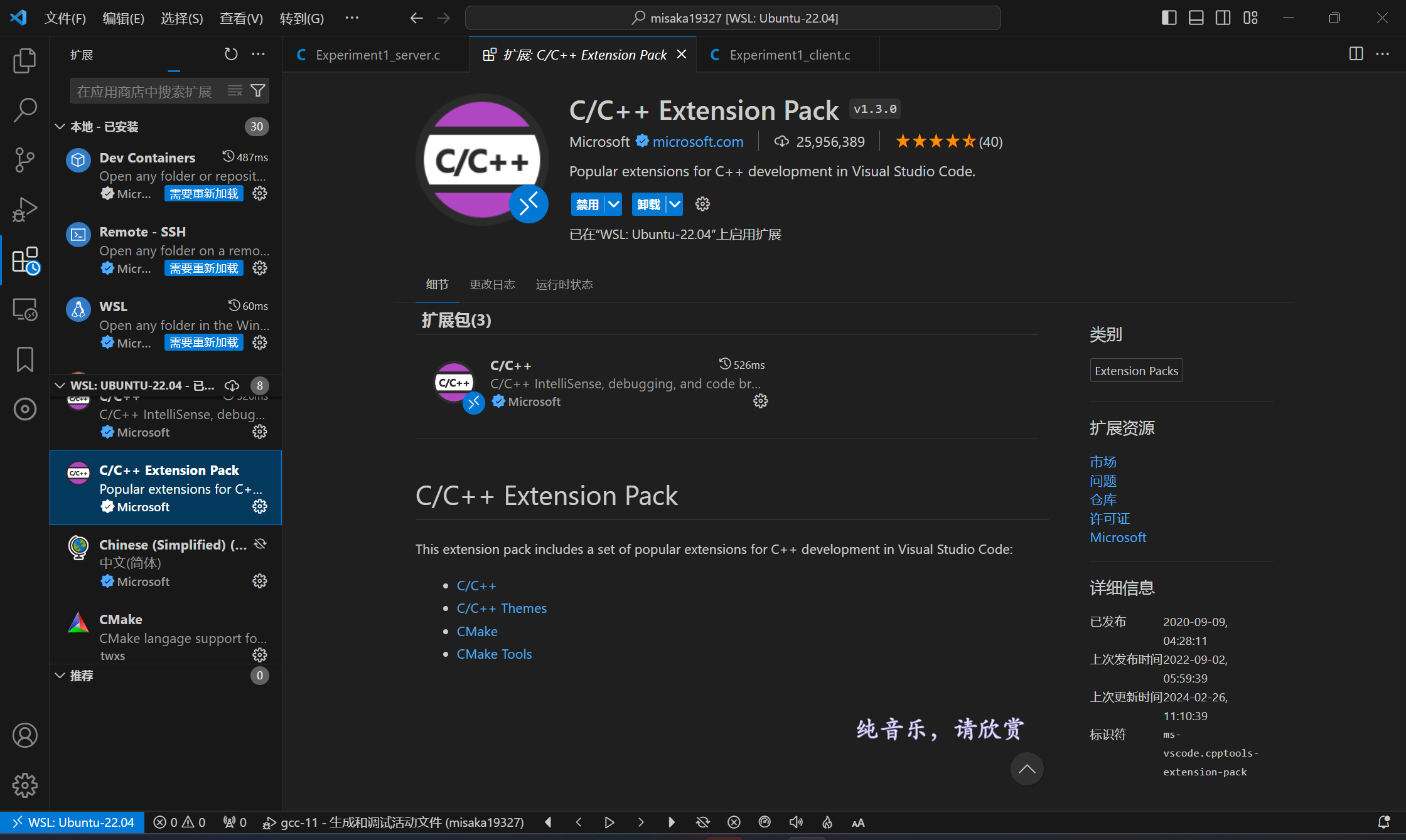Click WSL: Ubuntu-22.04 remote status indicator
Viewport: 1406px width, 840px height.
72,822
